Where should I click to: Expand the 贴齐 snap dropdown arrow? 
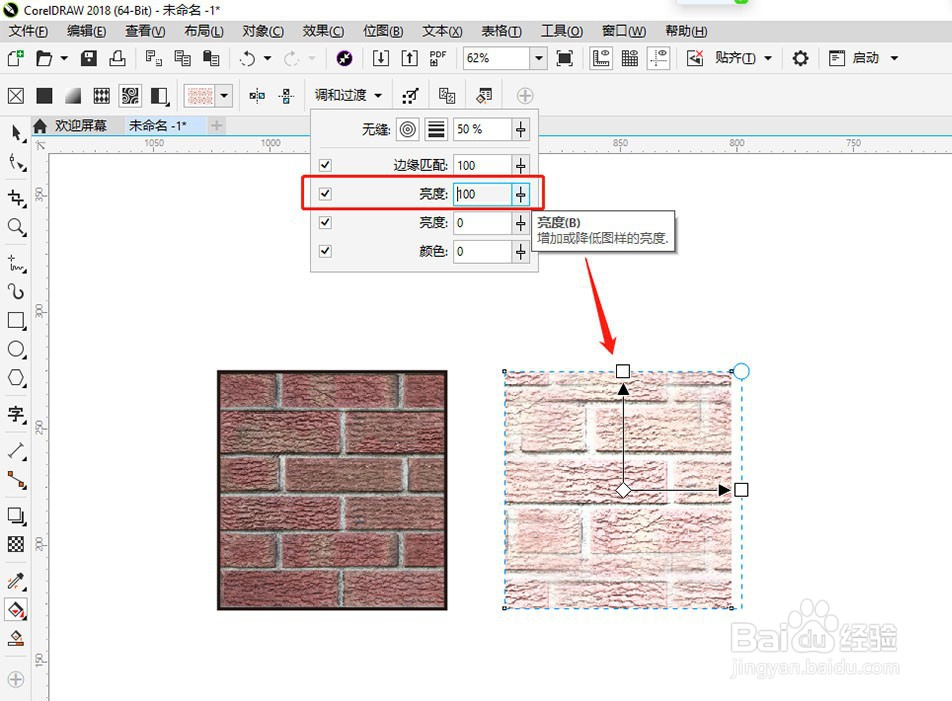click(768, 58)
